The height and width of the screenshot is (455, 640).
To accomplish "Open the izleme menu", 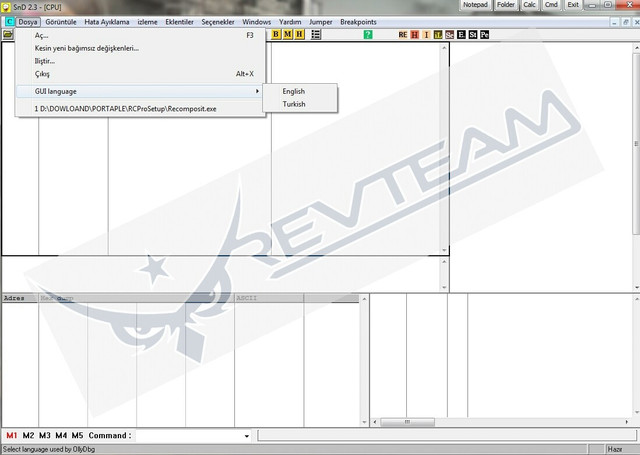I will click(147, 22).
